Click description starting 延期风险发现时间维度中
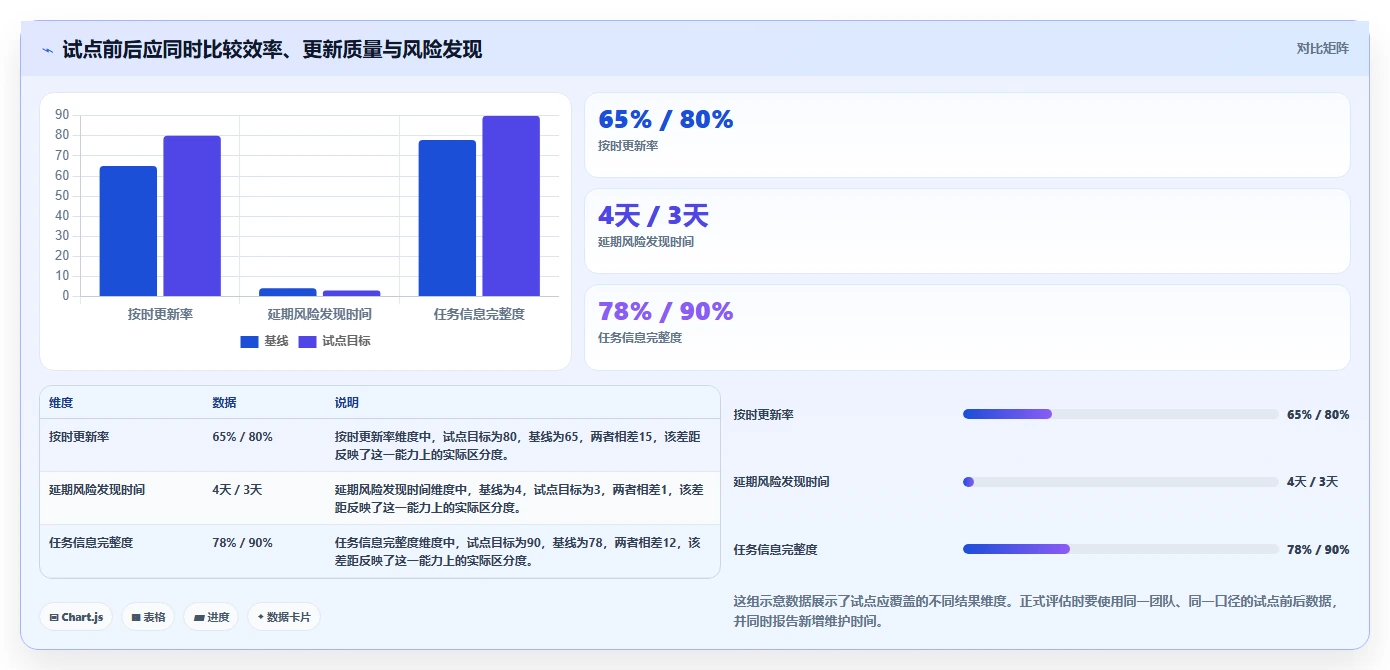This screenshot has width=1390, height=670. tap(519, 498)
